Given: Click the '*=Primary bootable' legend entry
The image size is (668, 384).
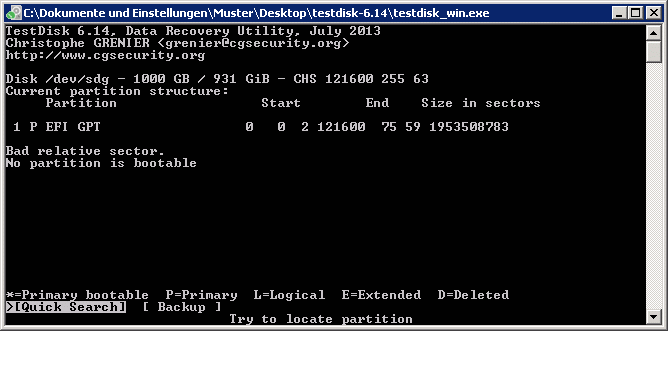Looking at the screenshot, I should [77, 295].
